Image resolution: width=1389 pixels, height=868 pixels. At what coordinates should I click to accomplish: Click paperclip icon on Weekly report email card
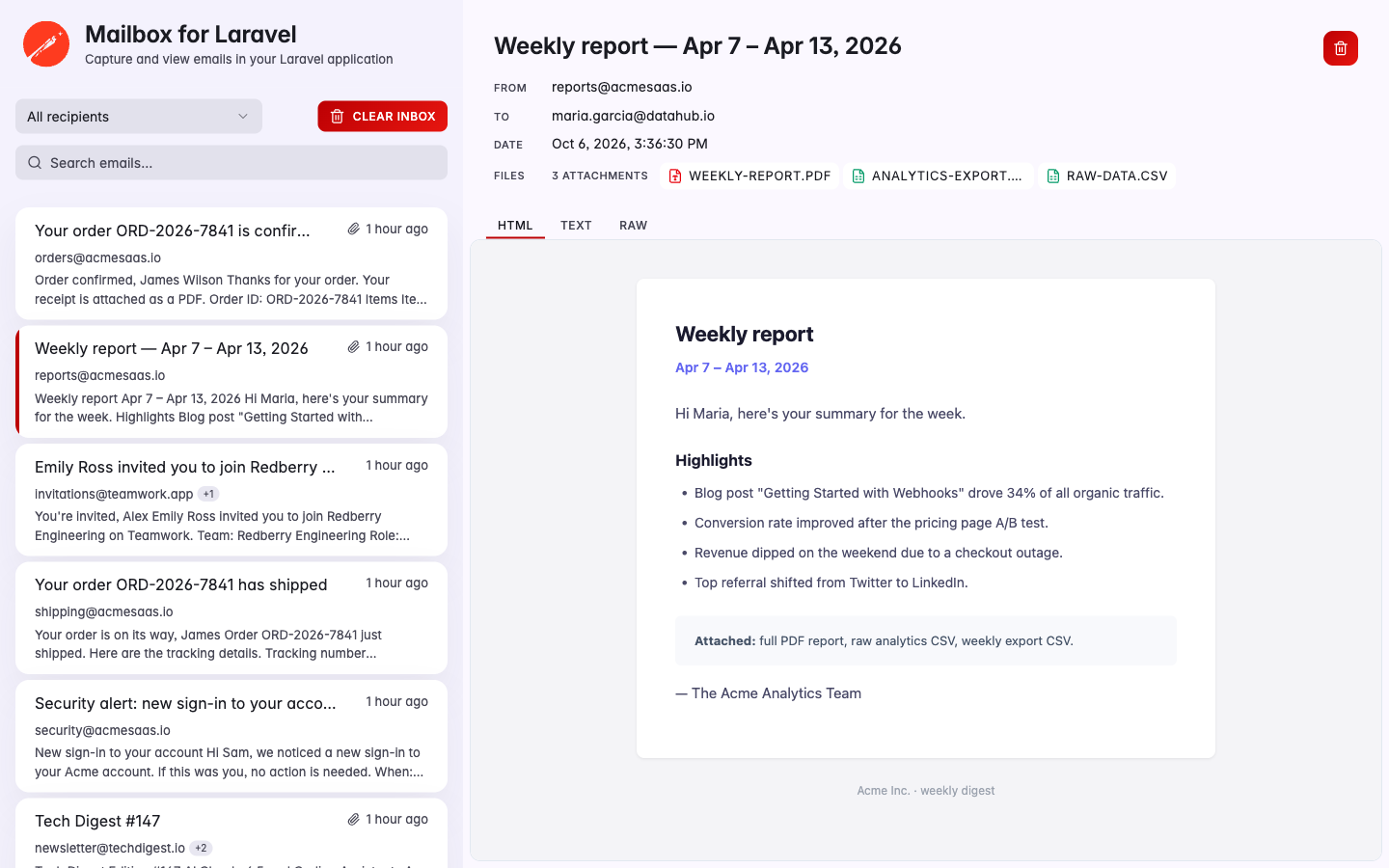(354, 347)
